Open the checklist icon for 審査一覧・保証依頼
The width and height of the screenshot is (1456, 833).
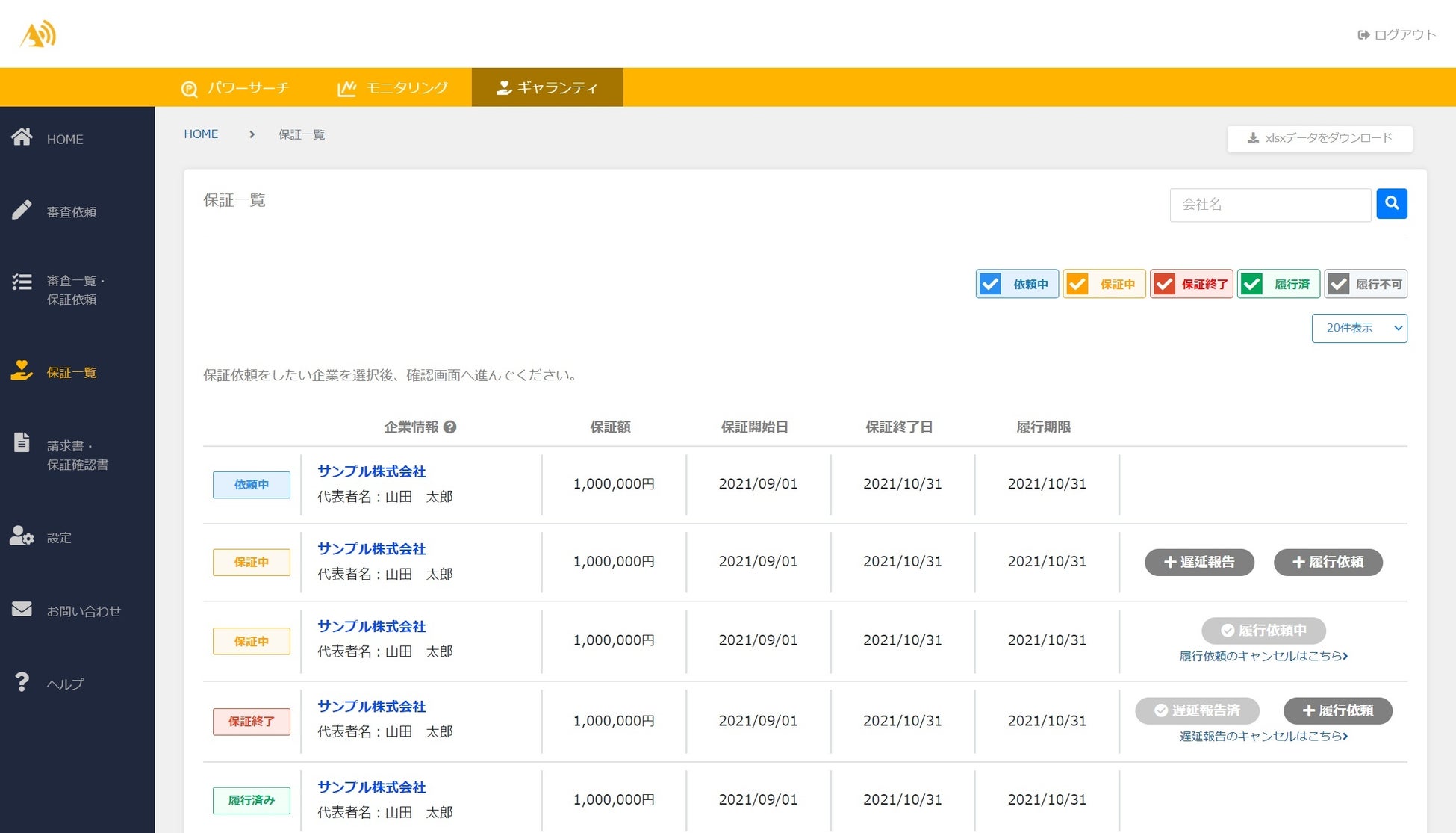(22, 282)
